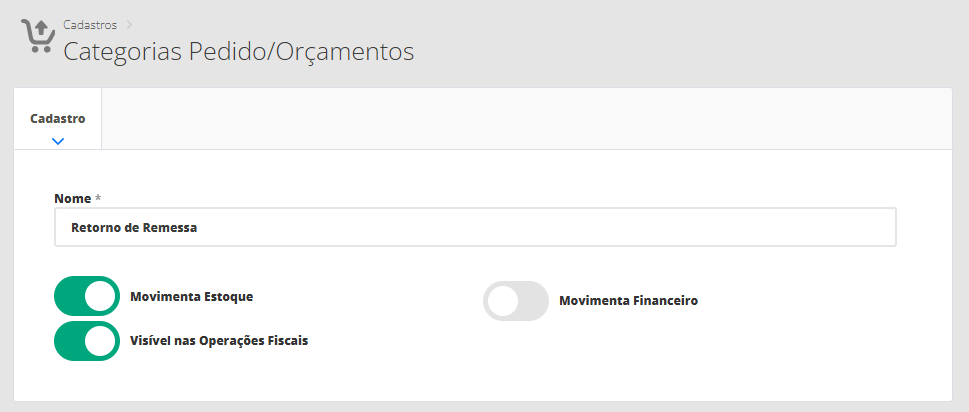Turn off Visível nas Operações Fiscais switch

[x=86, y=341]
